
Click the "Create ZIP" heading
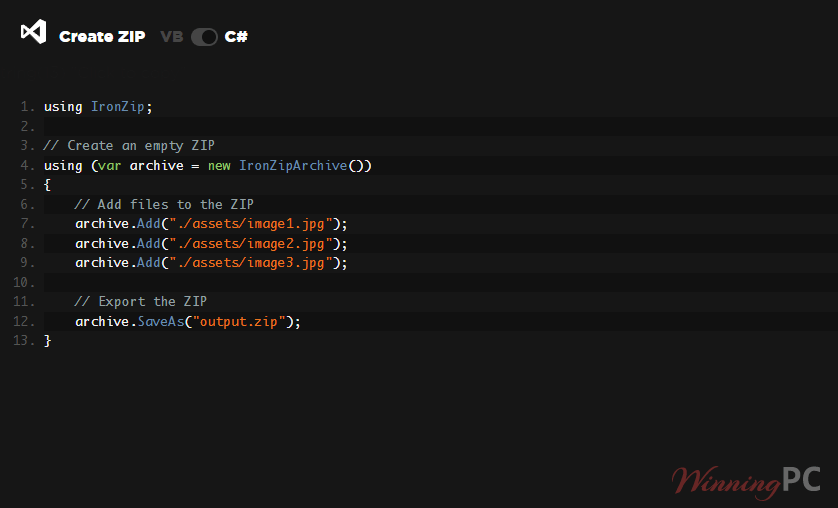[x=102, y=37]
